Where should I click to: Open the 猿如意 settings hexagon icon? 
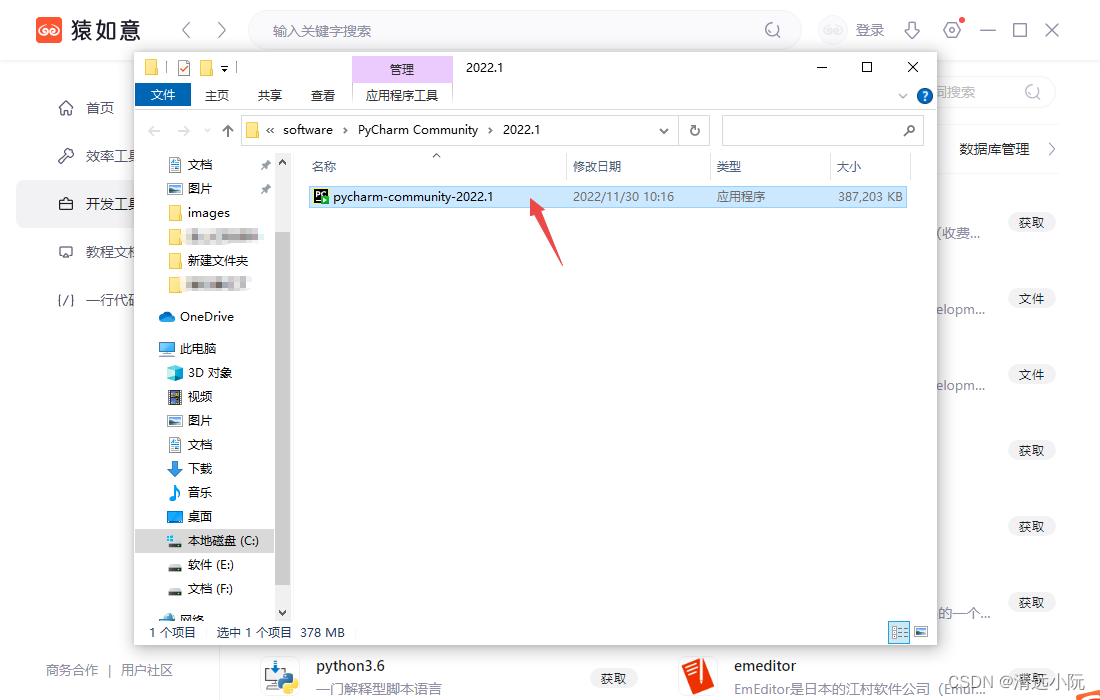point(952,30)
